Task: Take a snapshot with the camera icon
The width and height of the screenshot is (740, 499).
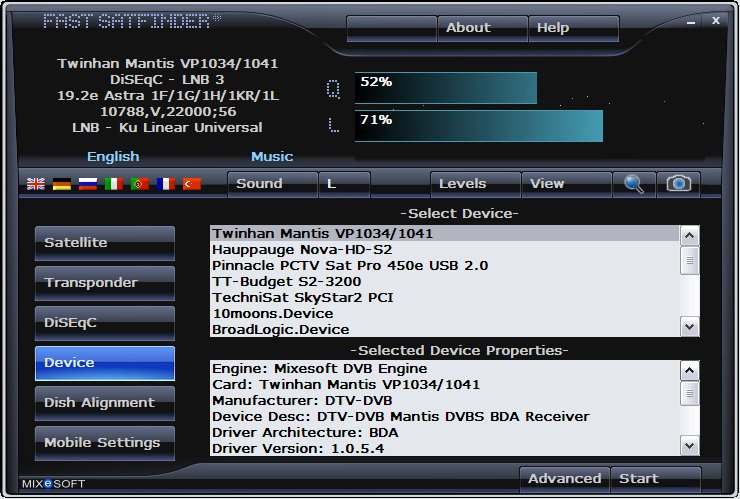Action: tap(679, 184)
